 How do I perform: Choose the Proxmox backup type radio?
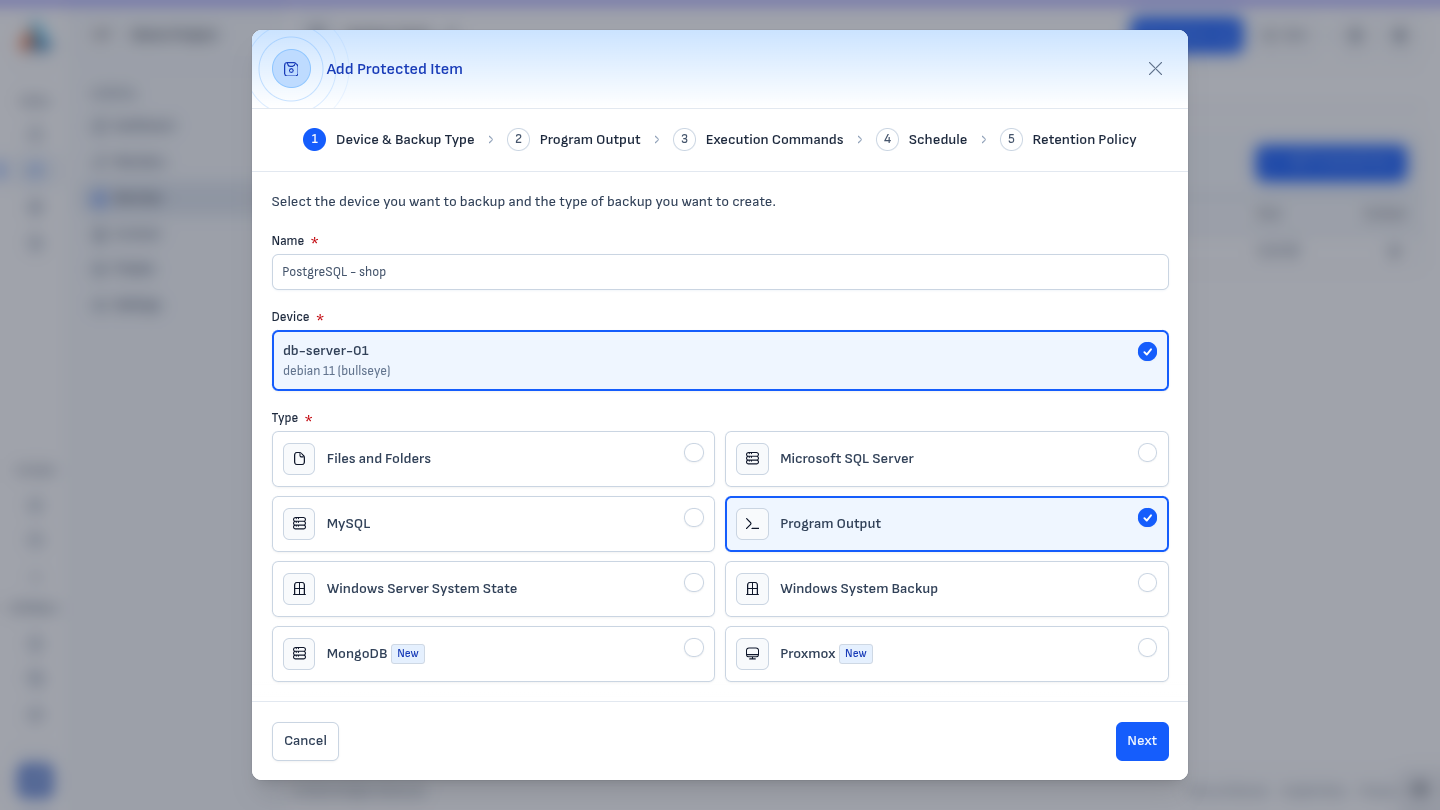(x=1147, y=648)
